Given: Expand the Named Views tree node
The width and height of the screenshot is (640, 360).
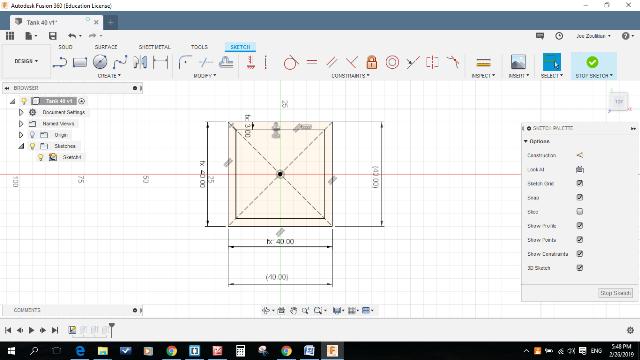Looking at the screenshot, I should [x=21, y=123].
